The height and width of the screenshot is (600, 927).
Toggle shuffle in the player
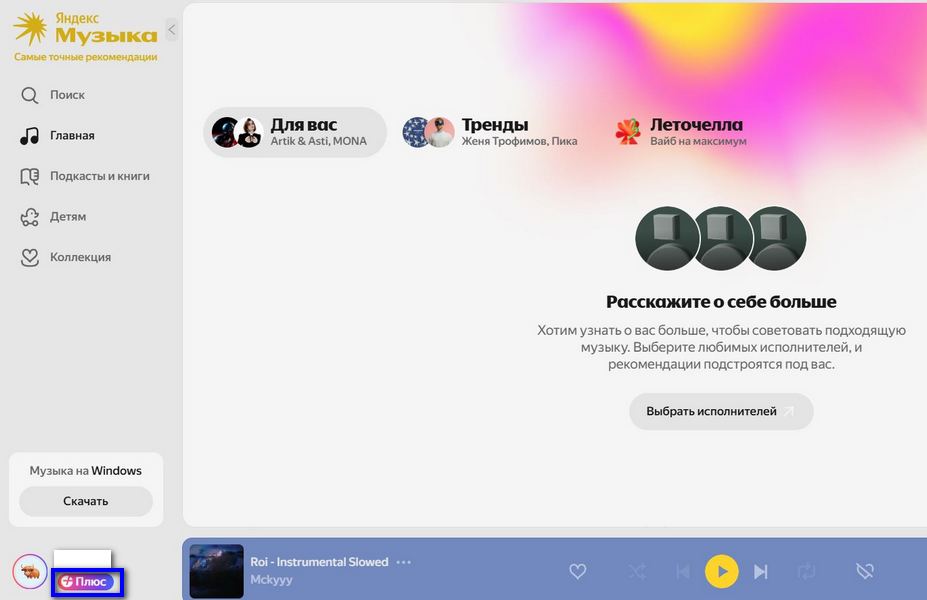point(637,572)
